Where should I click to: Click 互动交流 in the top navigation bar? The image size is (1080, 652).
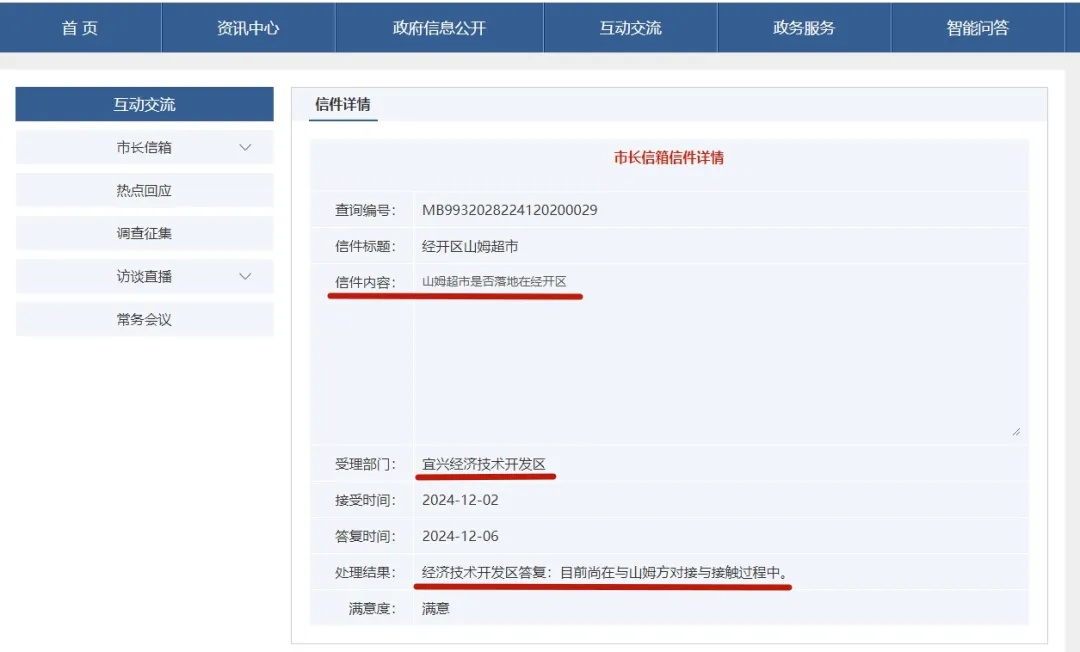click(x=630, y=28)
